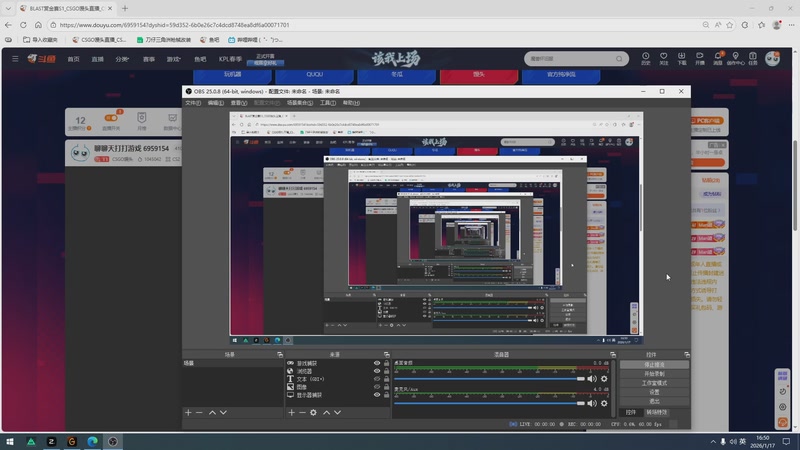The image size is (800, 450).
Task: Toggle visibility of 文本 (GDI+) source
Action: coord(377,379)
